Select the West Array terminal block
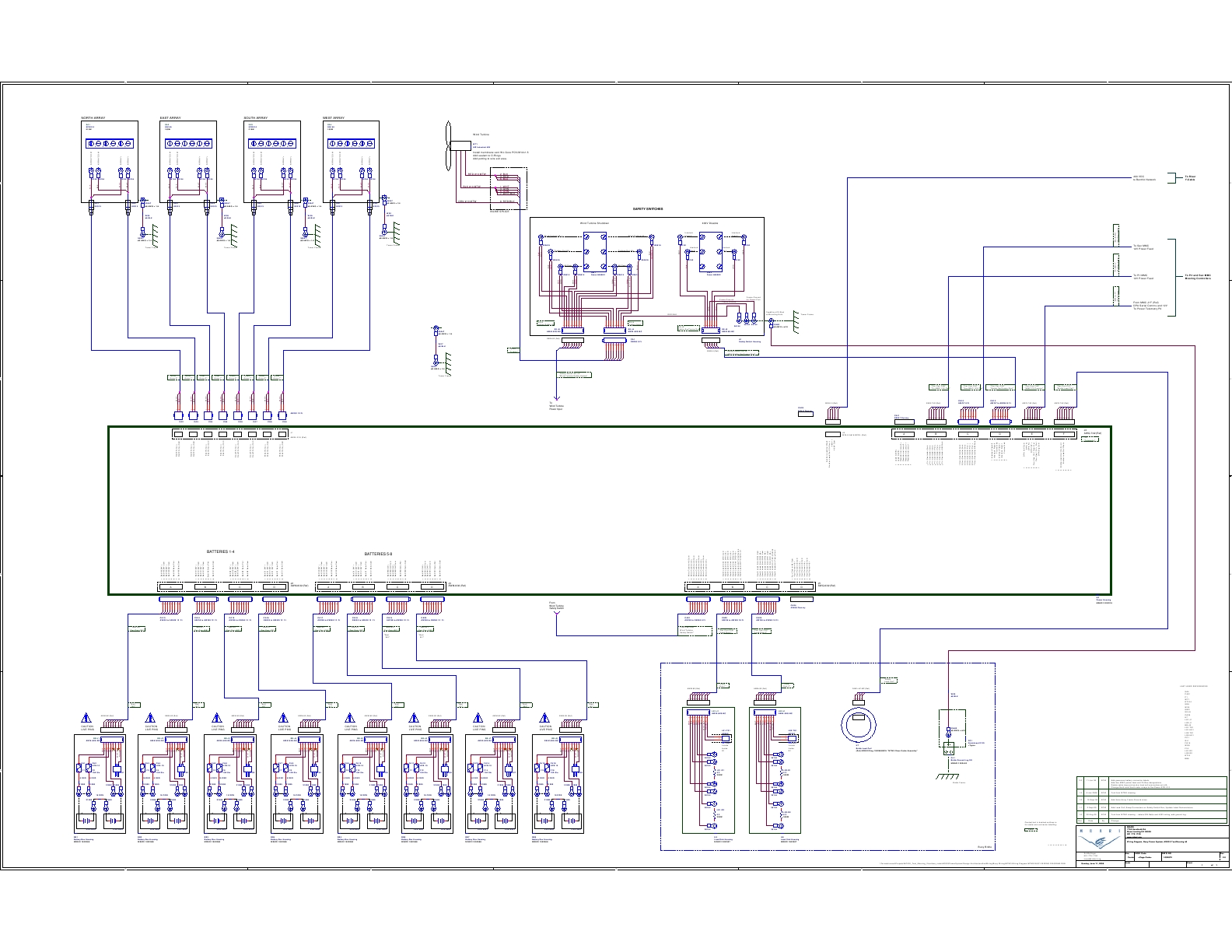1232x952 pixels. click(351, 143)
